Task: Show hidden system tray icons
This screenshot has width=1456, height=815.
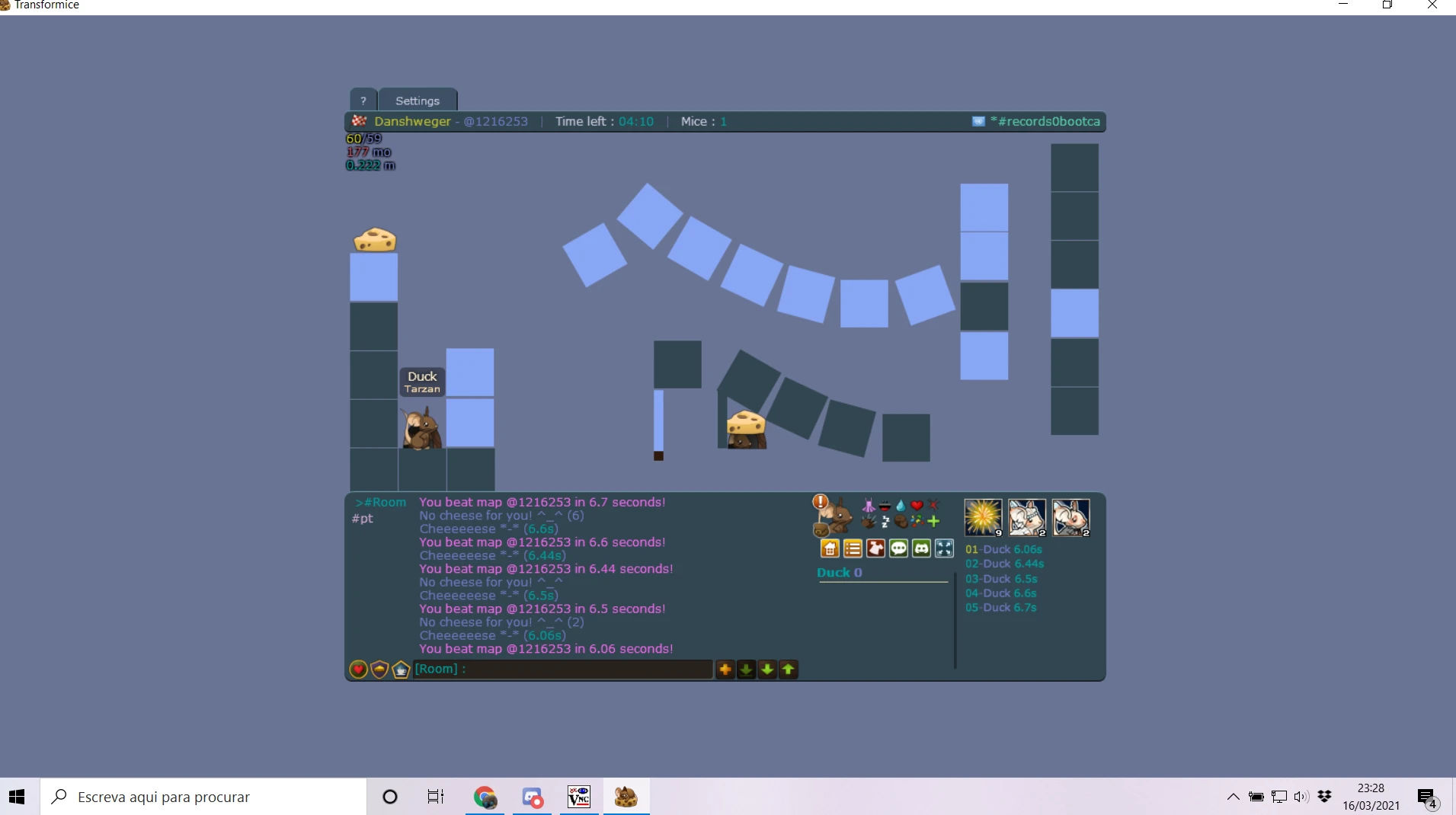Action: click(x=1233, y=797)
